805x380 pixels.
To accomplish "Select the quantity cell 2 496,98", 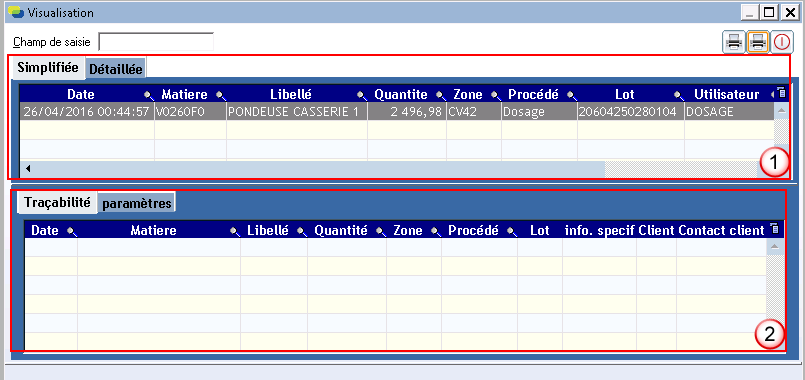I will point(407,112).
